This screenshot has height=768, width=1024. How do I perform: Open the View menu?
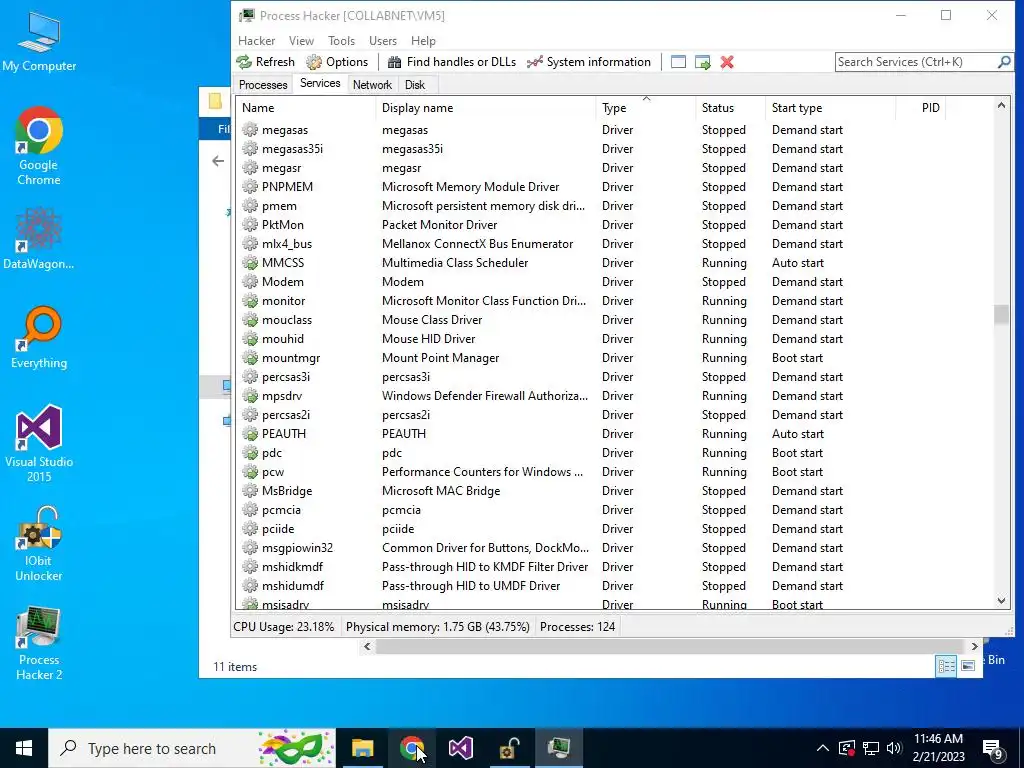pyautogui.click(x=301, y=40)
